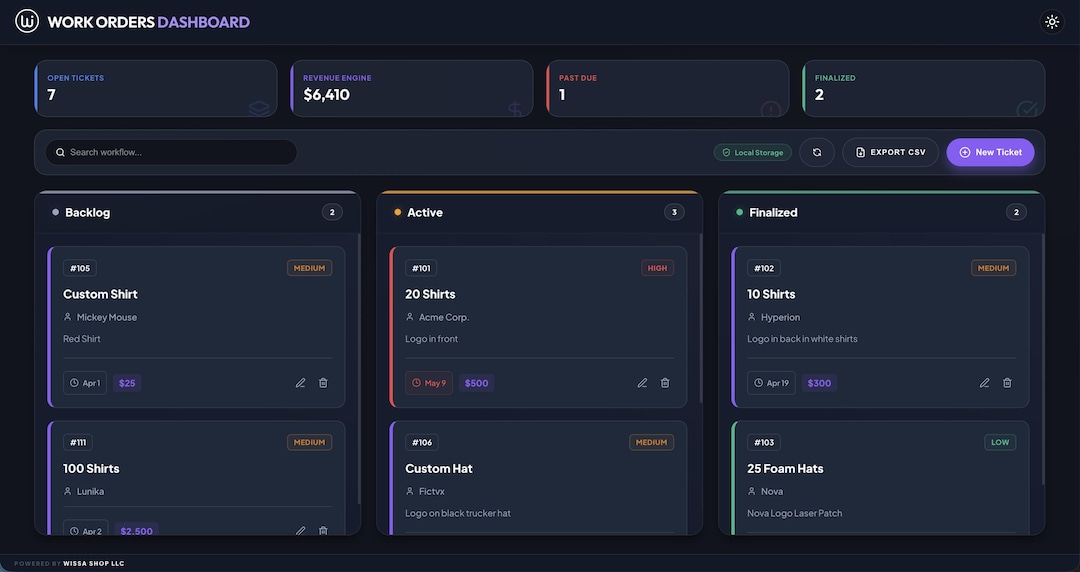1080x572 pixels.
Task: Click ticket ID #102 tag
Action: tap(764, 268)
